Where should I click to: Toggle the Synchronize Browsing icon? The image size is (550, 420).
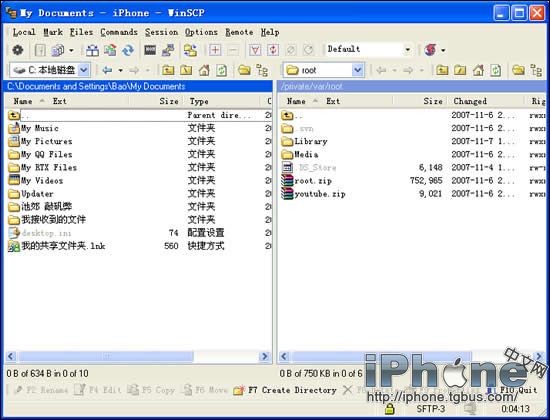tap(190, 50)
